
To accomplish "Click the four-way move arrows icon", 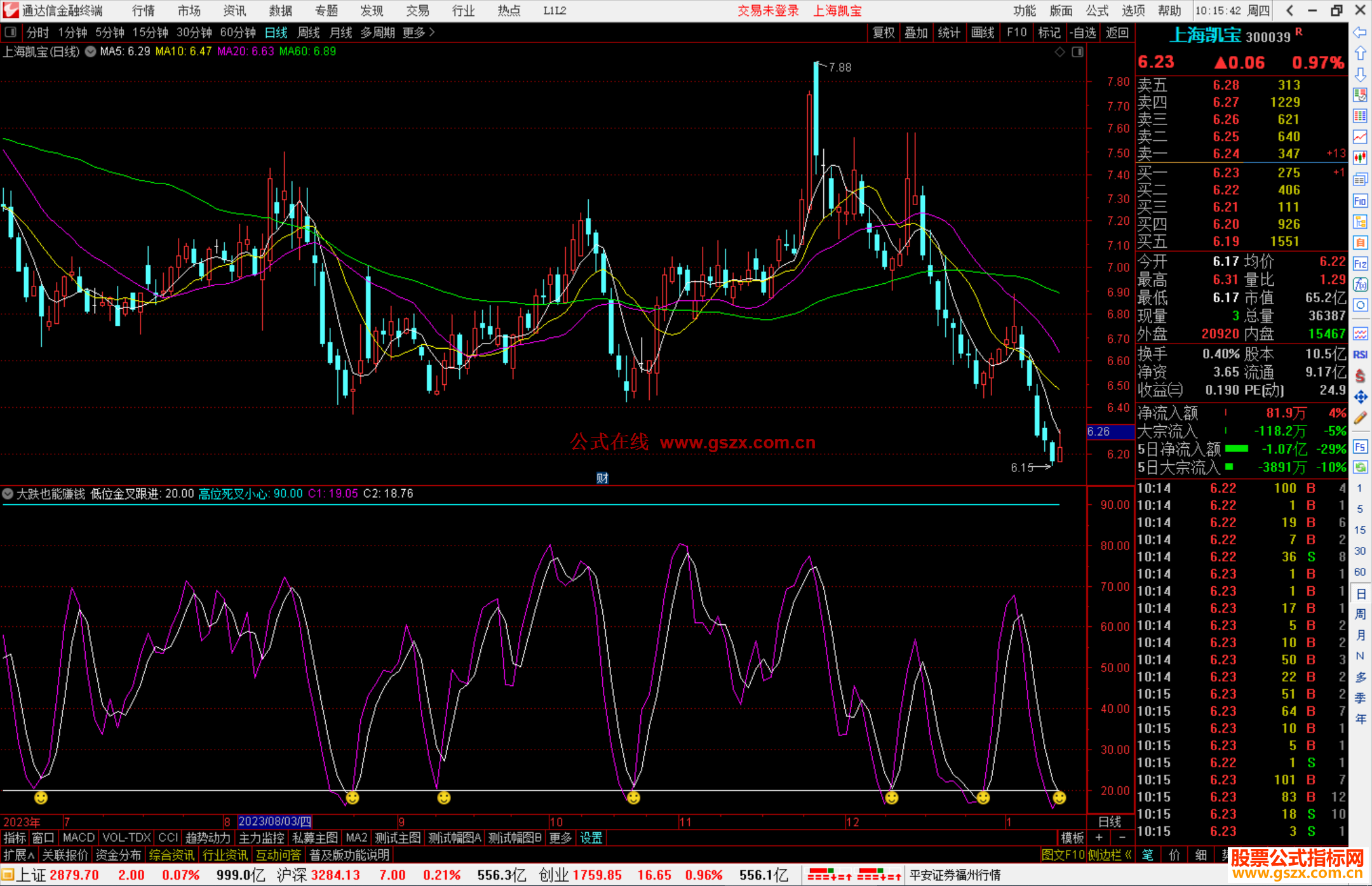I will pyautogui.click(x=1360, y=397).
